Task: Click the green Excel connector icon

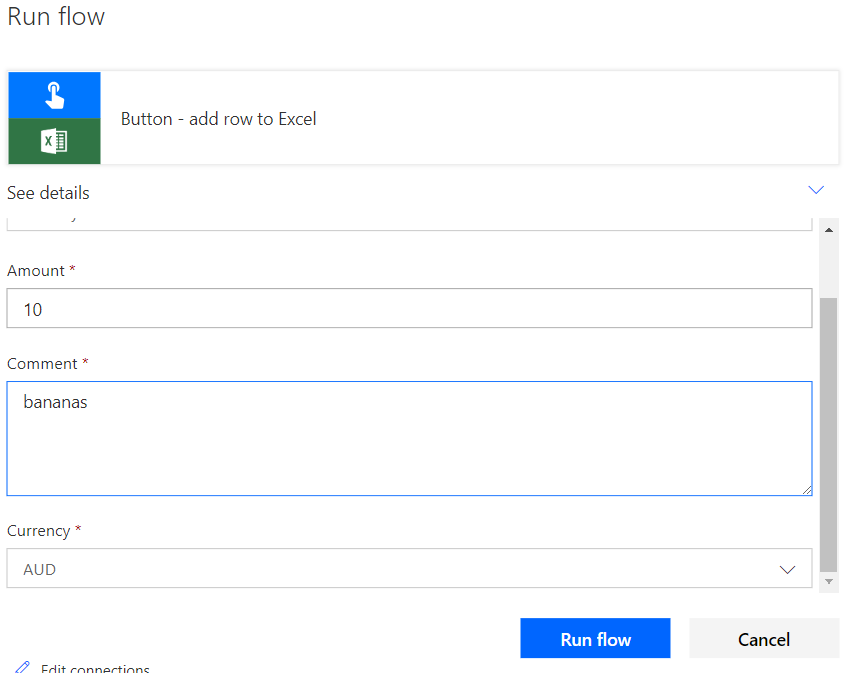Action: tap(54, 141)
